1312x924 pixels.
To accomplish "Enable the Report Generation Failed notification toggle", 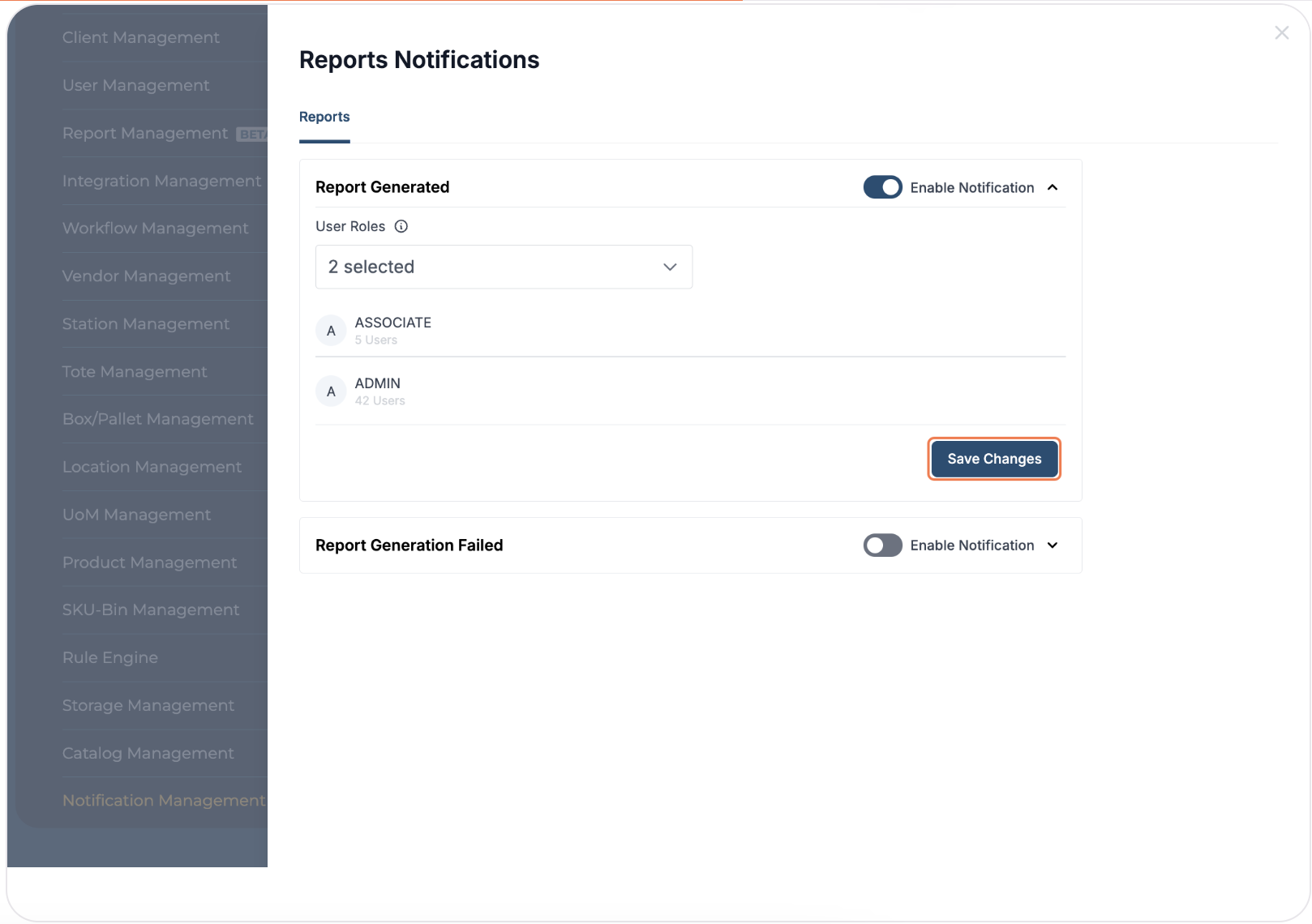I will click(882, 545).
